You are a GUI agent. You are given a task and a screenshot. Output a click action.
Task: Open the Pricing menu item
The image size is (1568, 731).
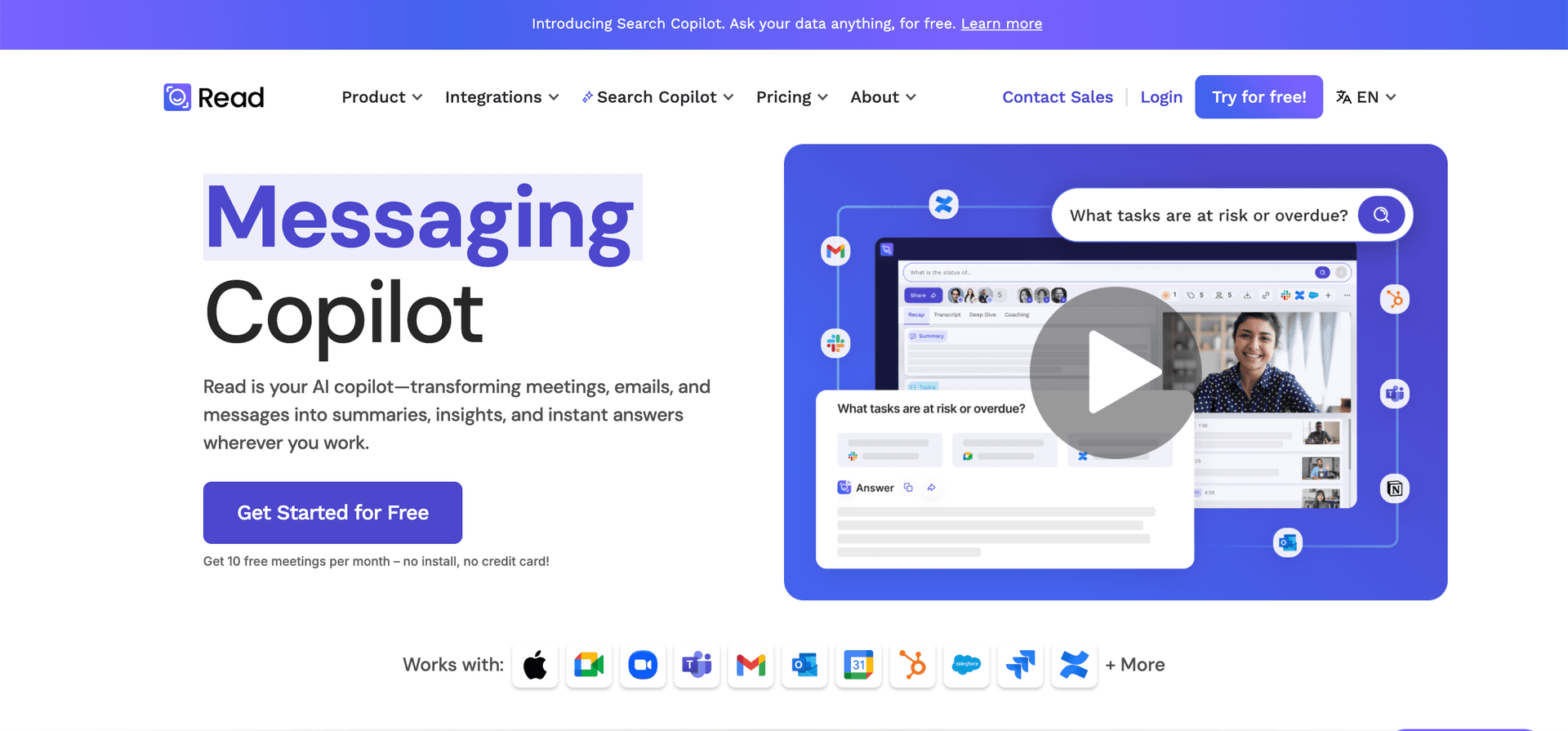tap(791, 97)
